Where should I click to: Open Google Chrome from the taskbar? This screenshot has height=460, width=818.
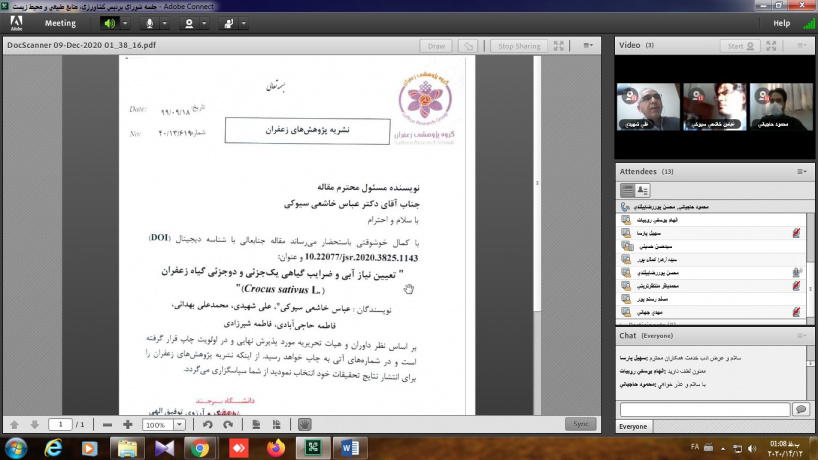(x=201, y=447)
